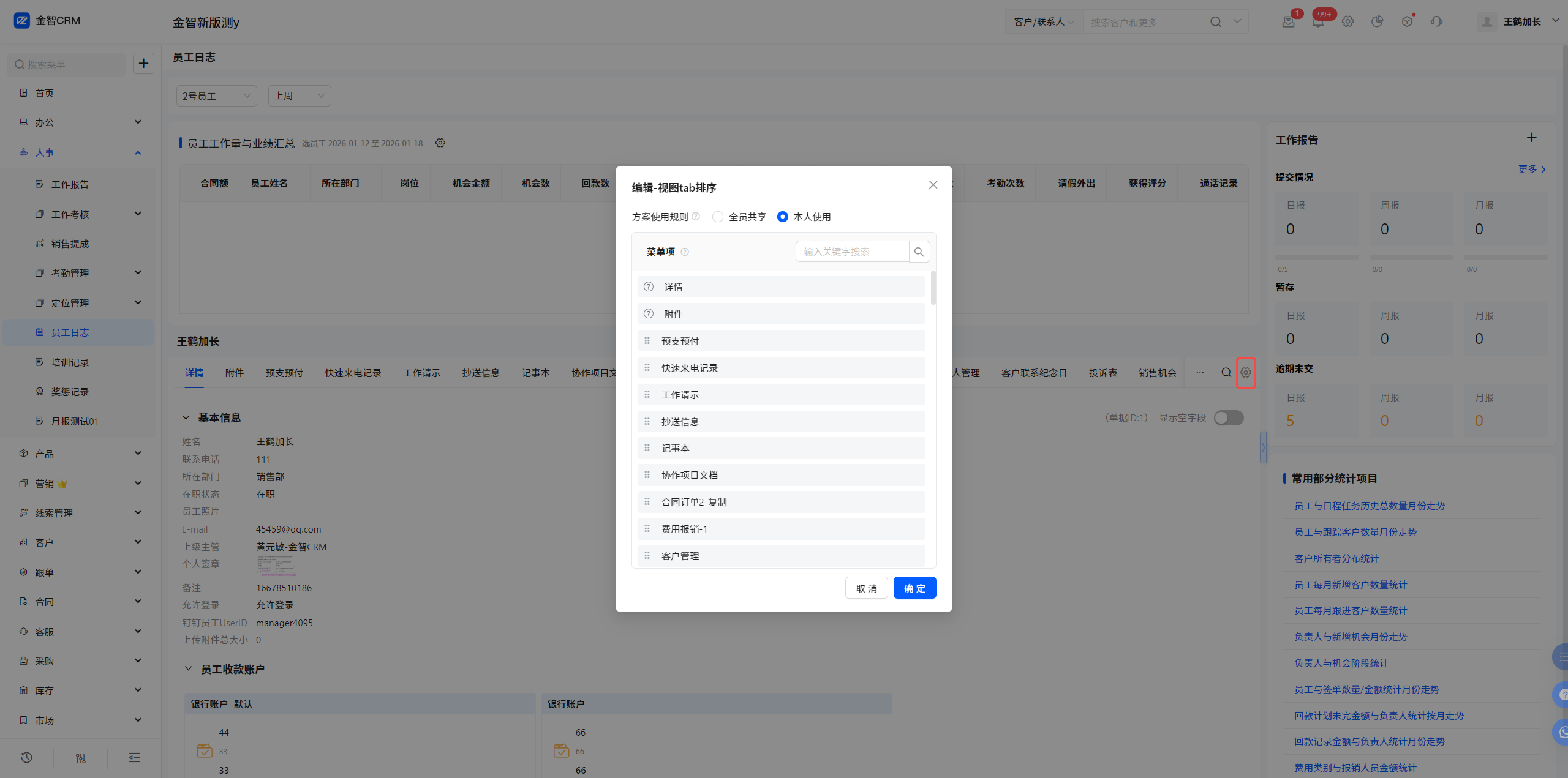Open the 2号员工 dropdown
The height and width of the screenshot is (778, 1568).
tap(216, 96)
